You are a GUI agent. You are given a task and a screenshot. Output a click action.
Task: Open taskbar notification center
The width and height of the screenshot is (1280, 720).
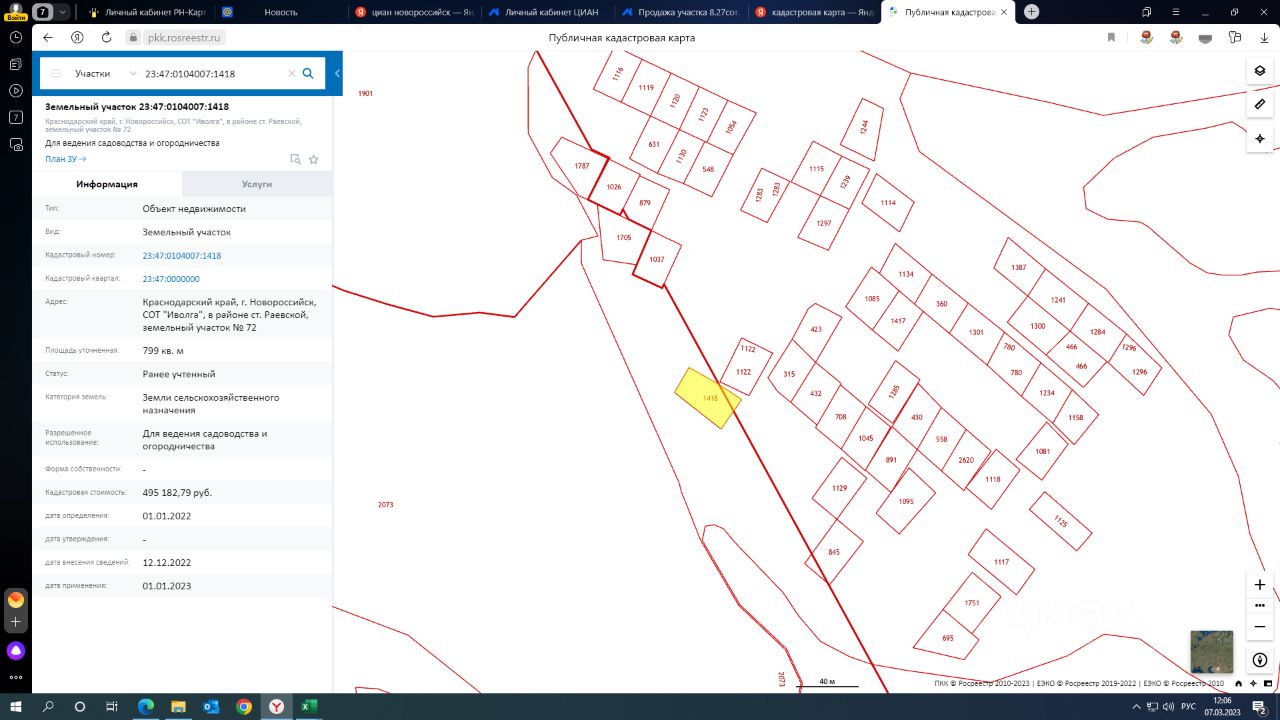1261,706
